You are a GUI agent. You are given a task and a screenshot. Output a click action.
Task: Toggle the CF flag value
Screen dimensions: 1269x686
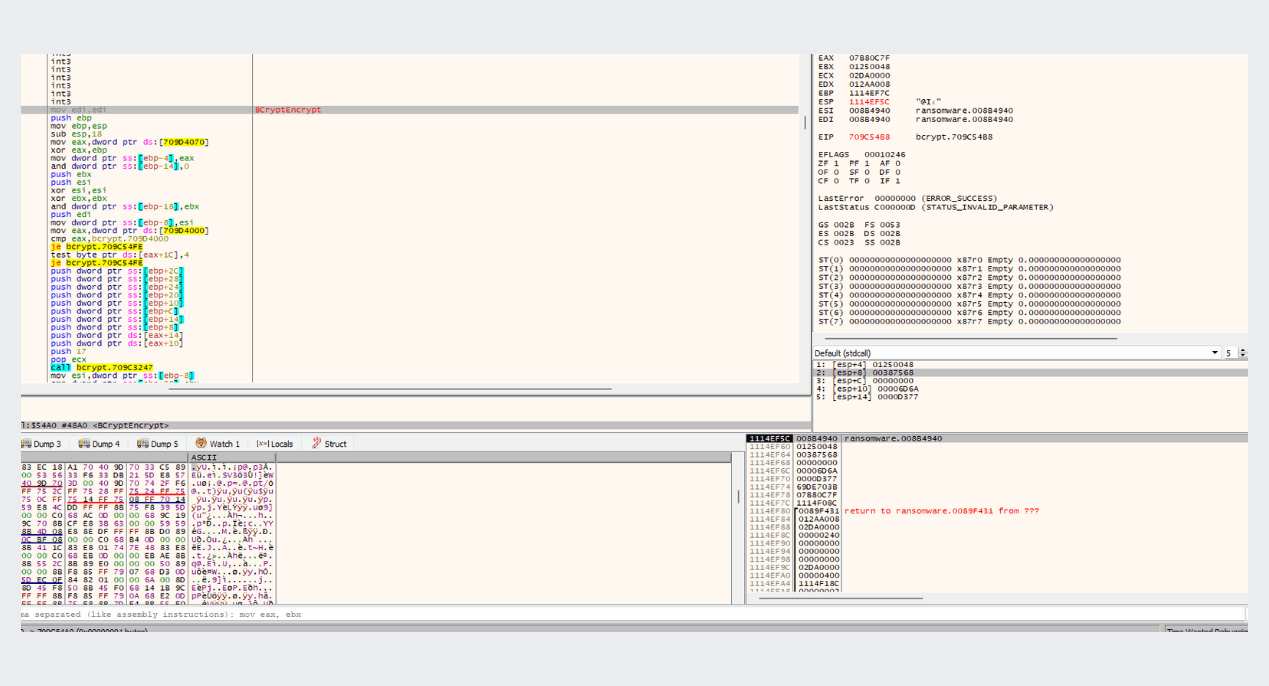(836, 181)
